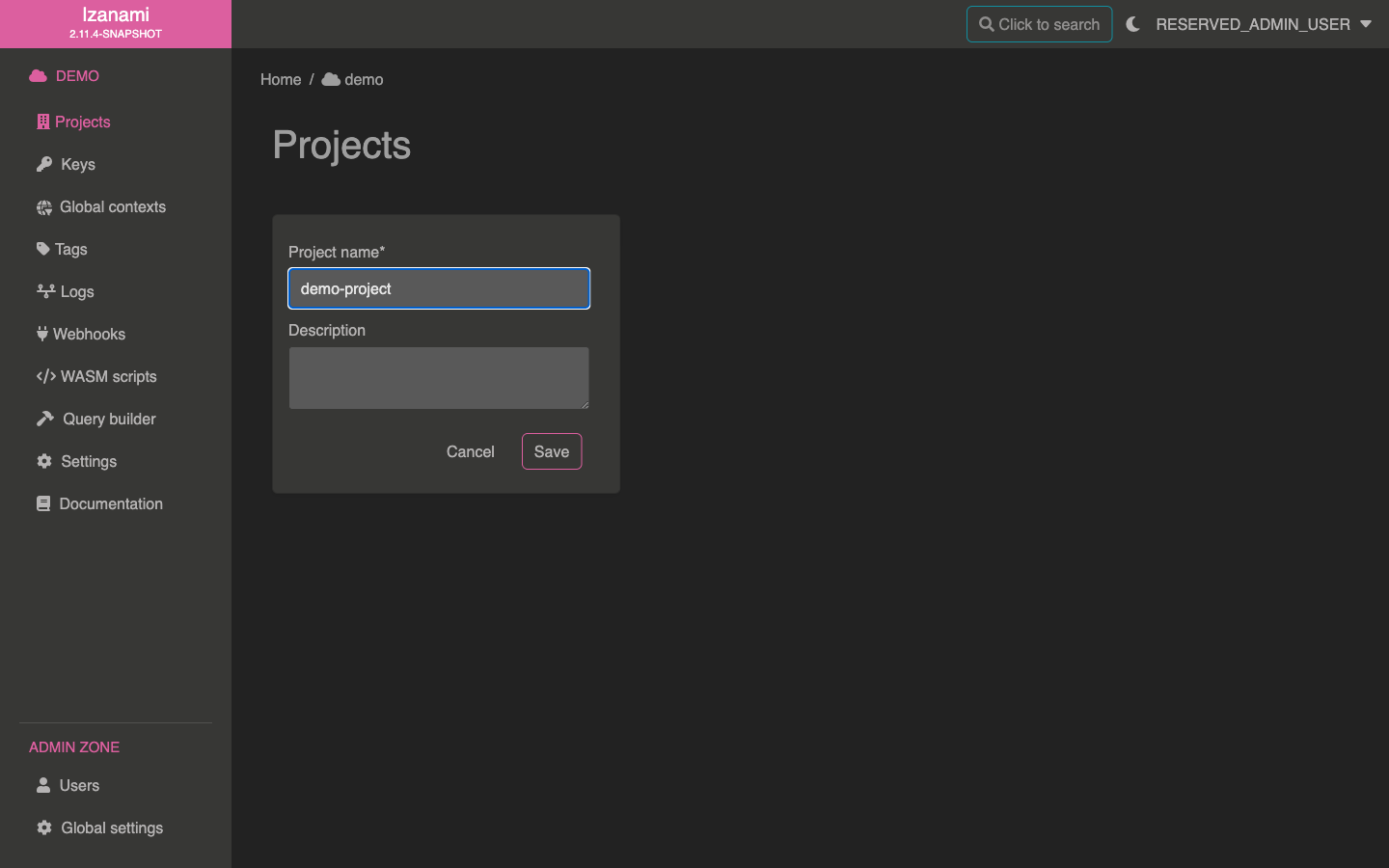Viewport: 1389px width, 868px height.
Task: Click the Projects building icon in sidebar
Action: [42, 122]
